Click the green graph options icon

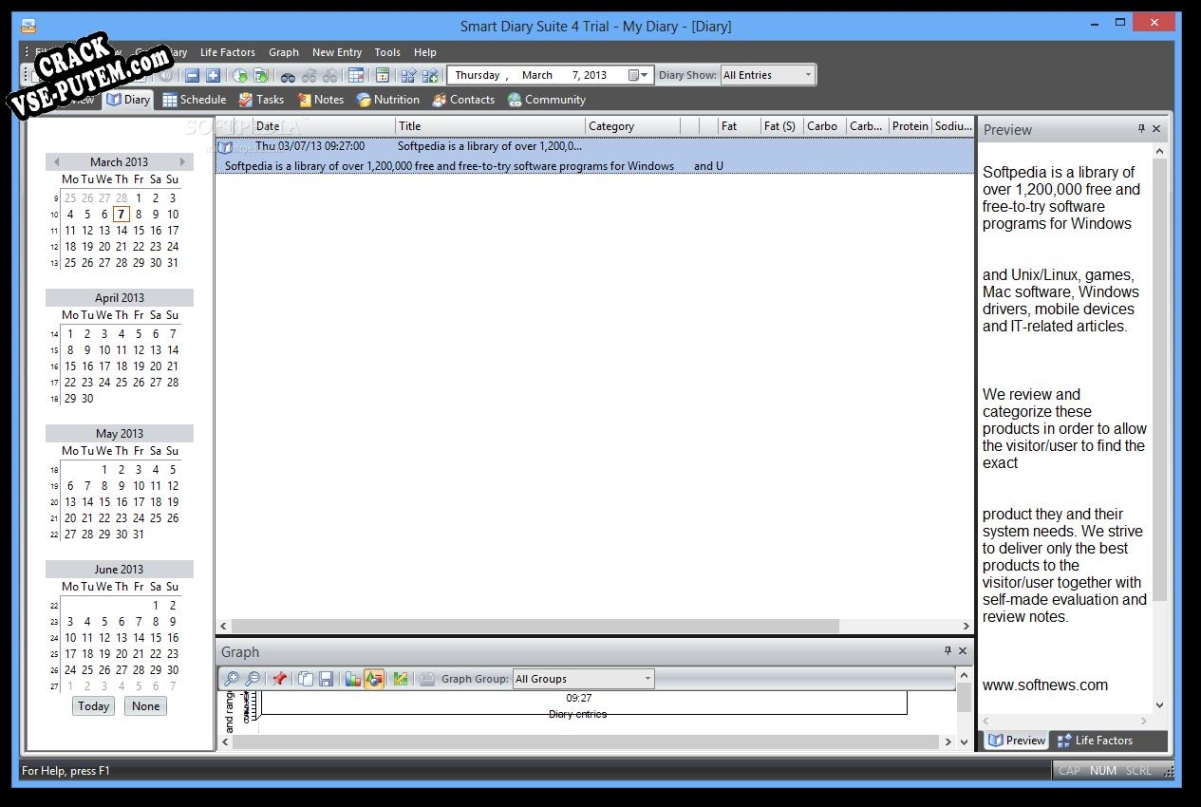click(401, 679)
